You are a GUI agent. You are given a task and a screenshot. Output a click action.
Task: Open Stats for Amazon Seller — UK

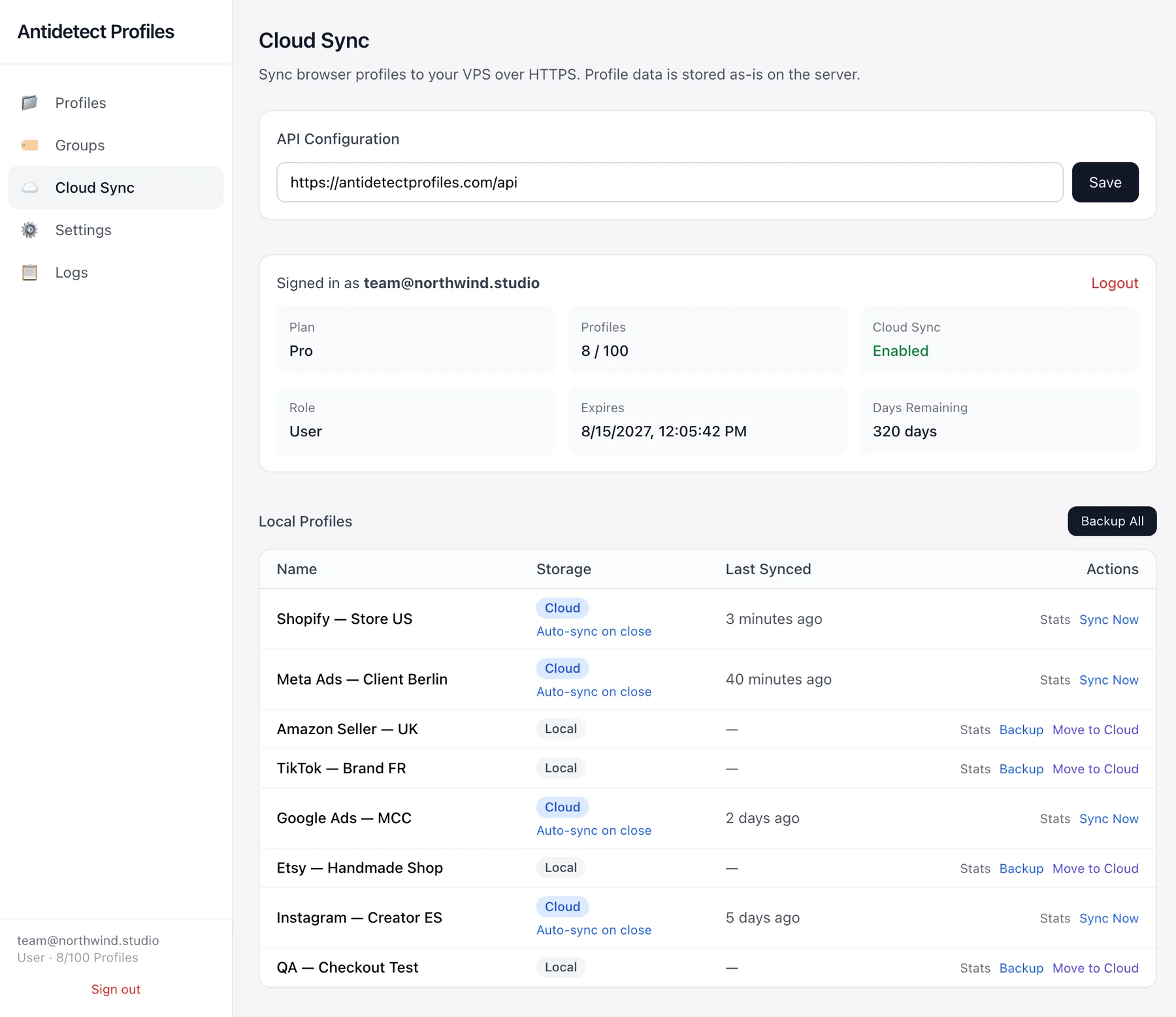click(x=975, y=730)
